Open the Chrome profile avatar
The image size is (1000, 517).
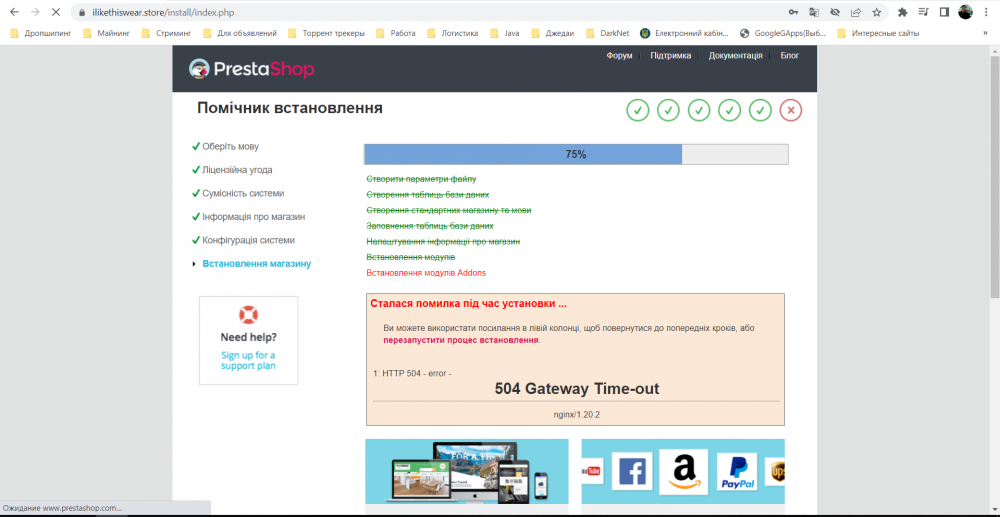(966, 12)
